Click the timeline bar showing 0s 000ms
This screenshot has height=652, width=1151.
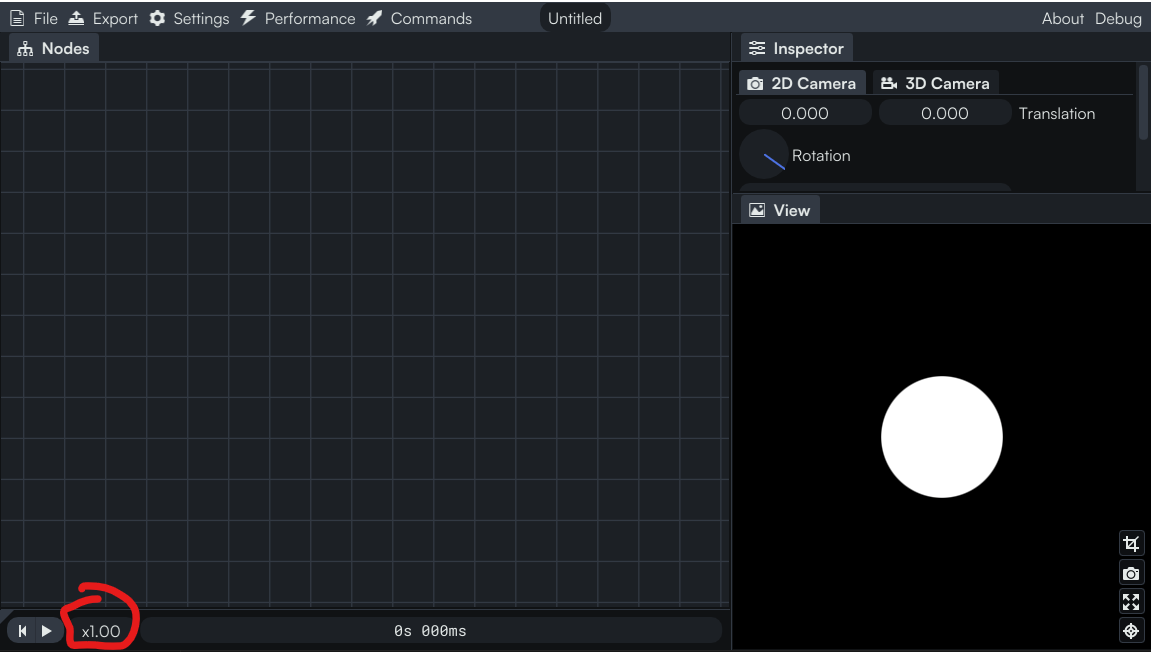(x=430, y=631)
